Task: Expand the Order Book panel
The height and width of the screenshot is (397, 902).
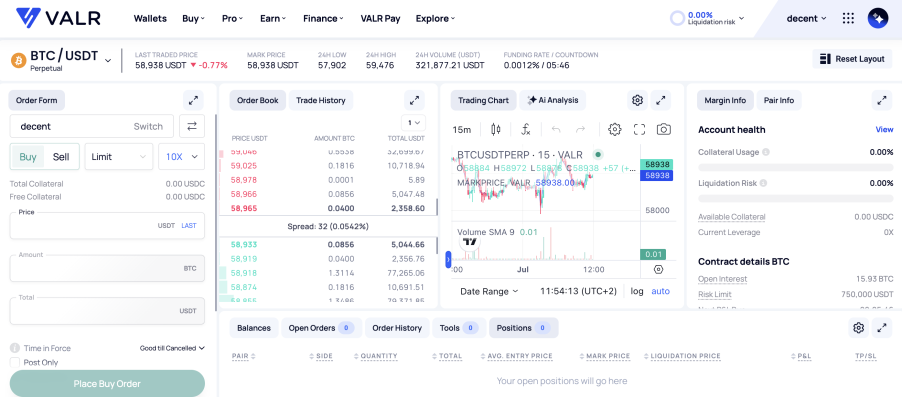Action: point(414,100)
